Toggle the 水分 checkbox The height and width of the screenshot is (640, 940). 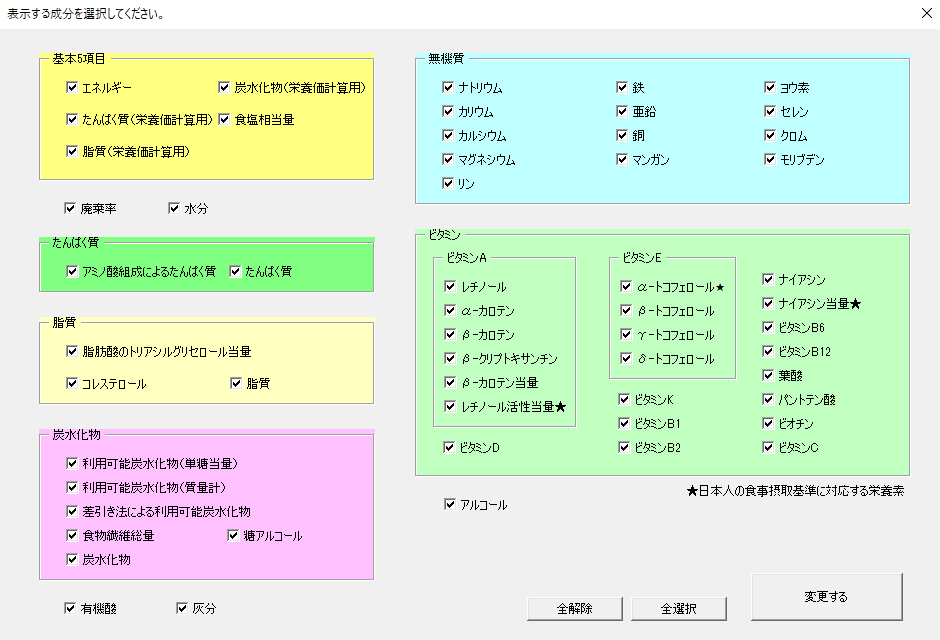pos(175,208)
